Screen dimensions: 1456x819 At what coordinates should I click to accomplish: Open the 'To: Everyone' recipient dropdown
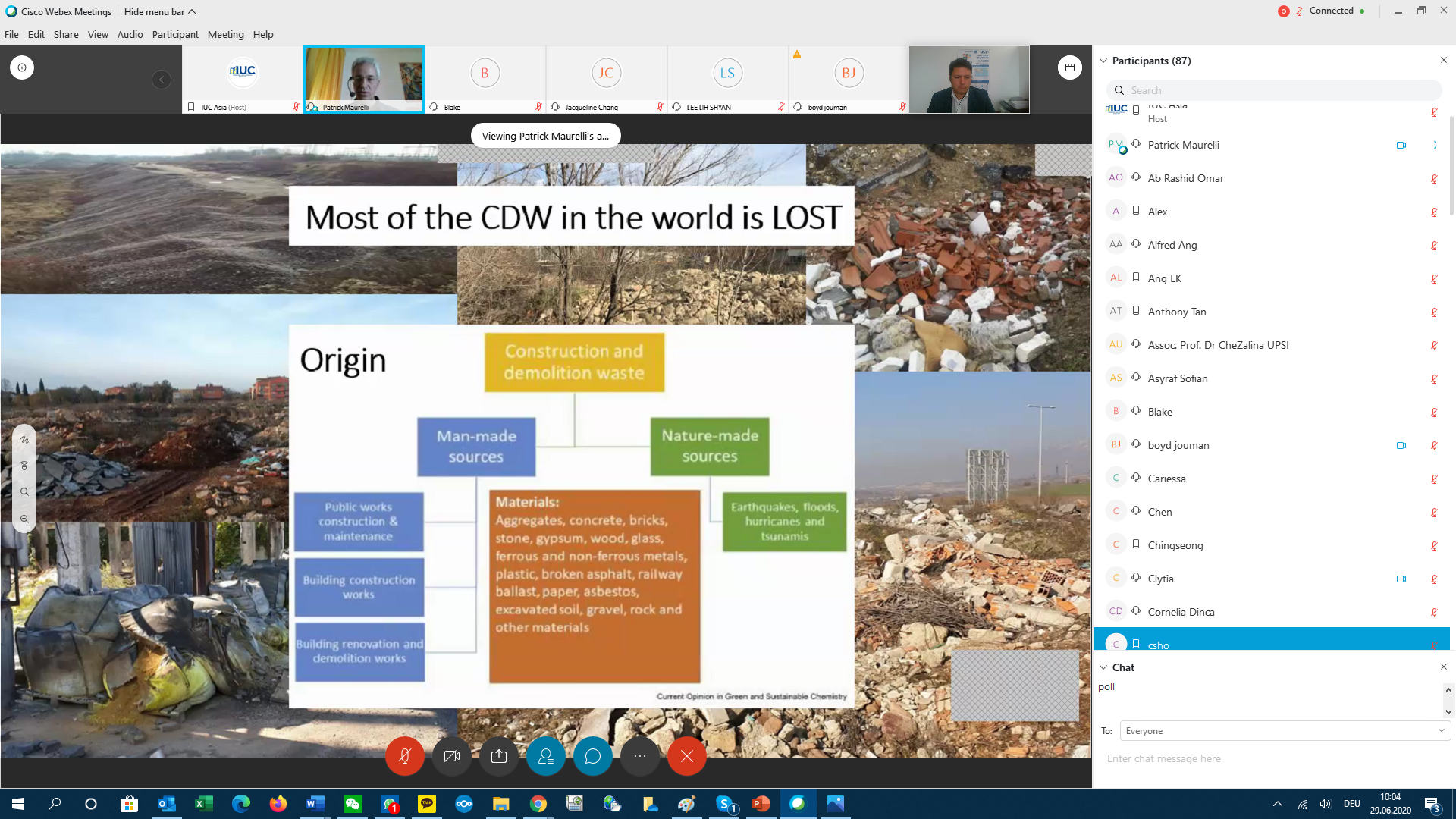(x=1285, y=731)
